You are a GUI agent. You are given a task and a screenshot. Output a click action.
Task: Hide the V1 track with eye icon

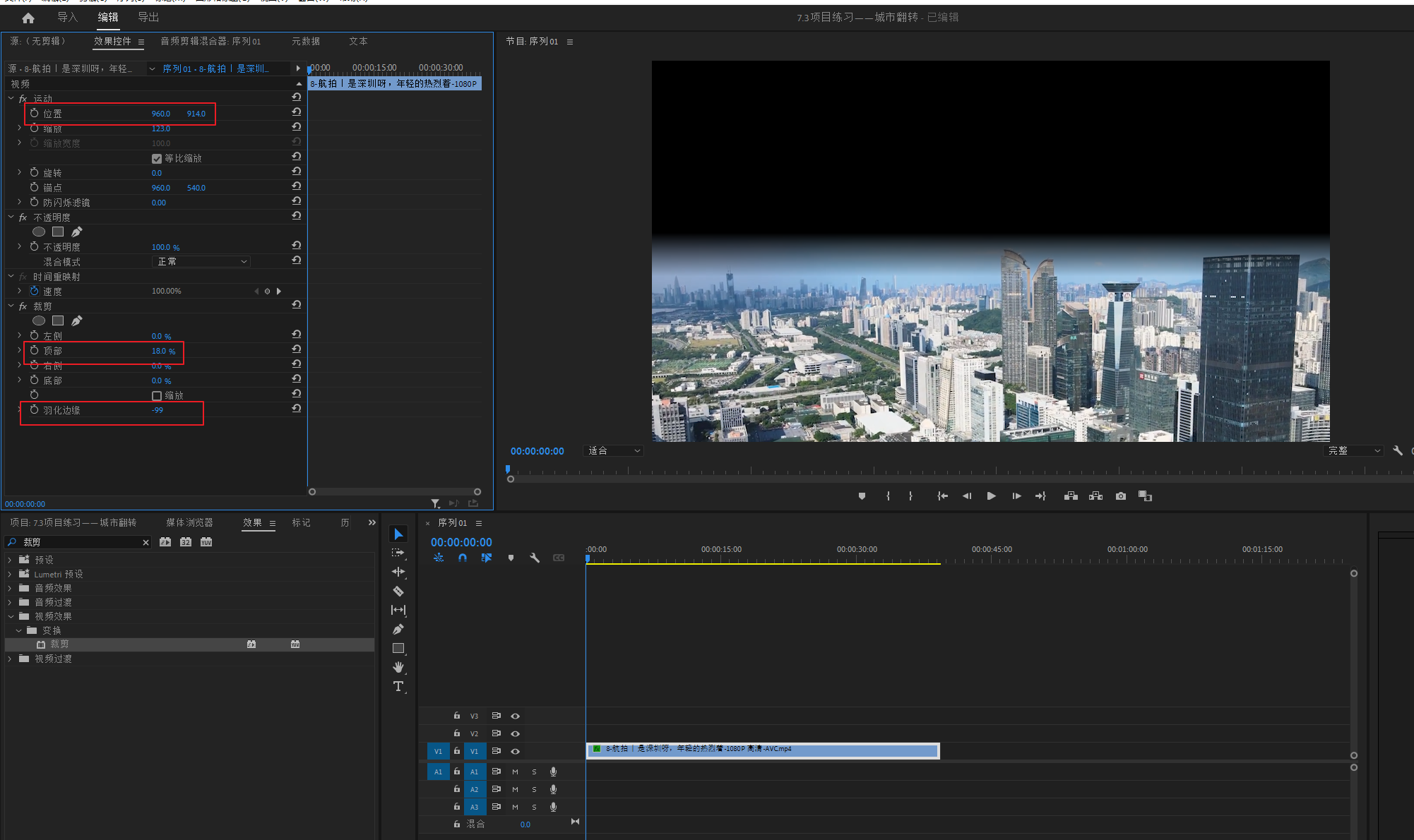(x=516, y=751)
